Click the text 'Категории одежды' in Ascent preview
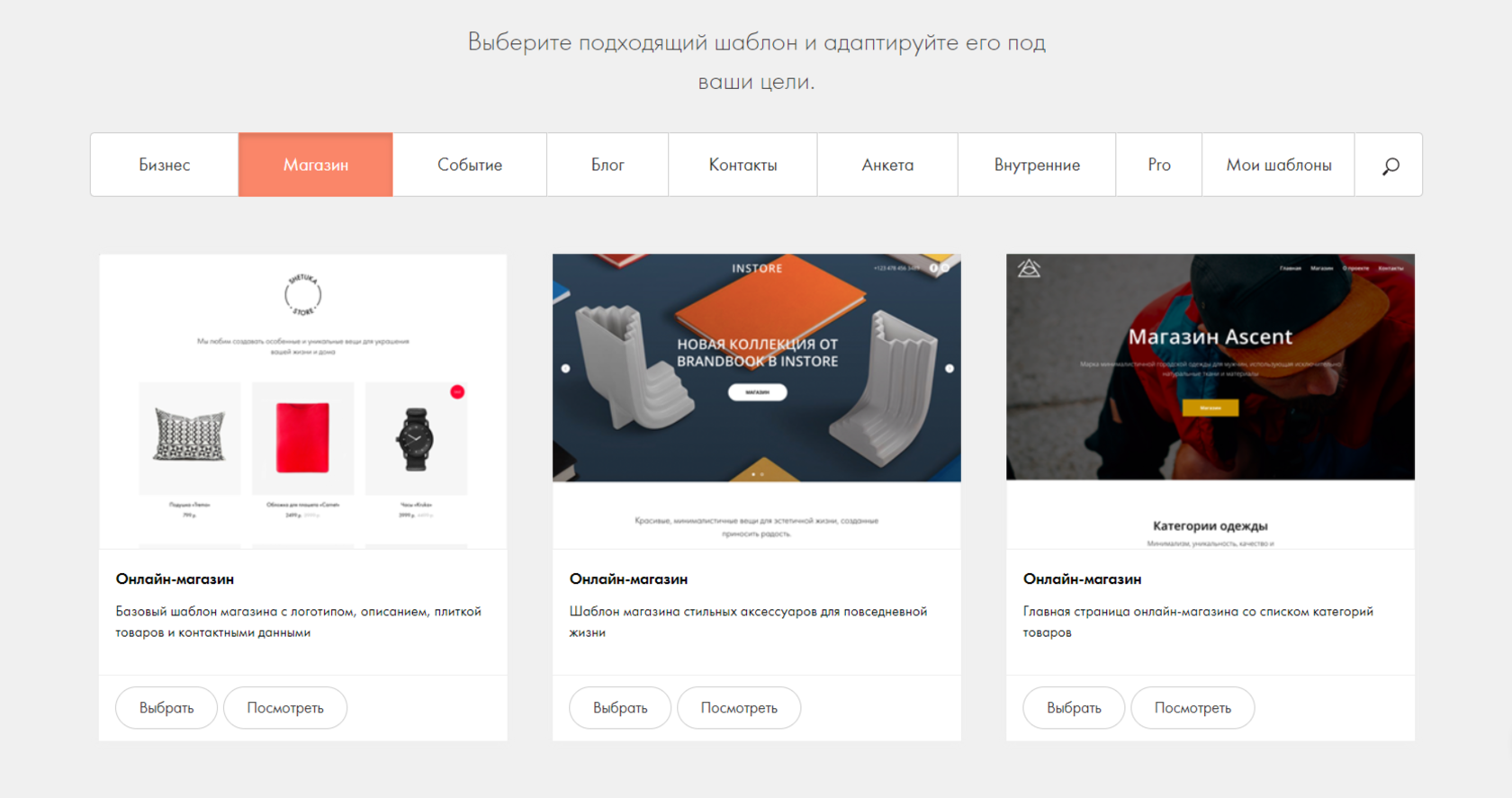Viewport: 1512px width, 798px height. (1210, 526)
